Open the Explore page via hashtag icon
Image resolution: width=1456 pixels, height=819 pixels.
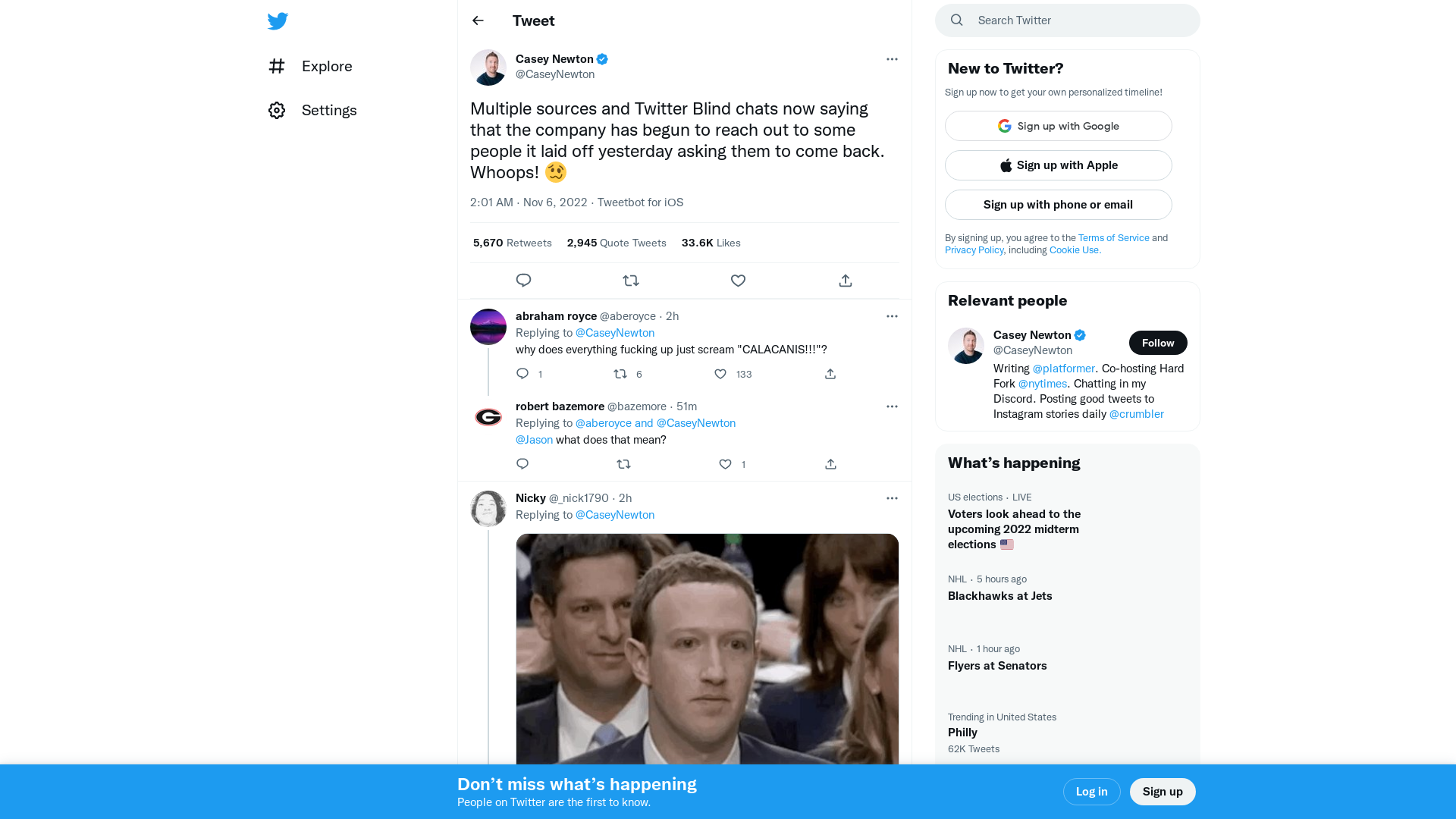click(277, 67)
